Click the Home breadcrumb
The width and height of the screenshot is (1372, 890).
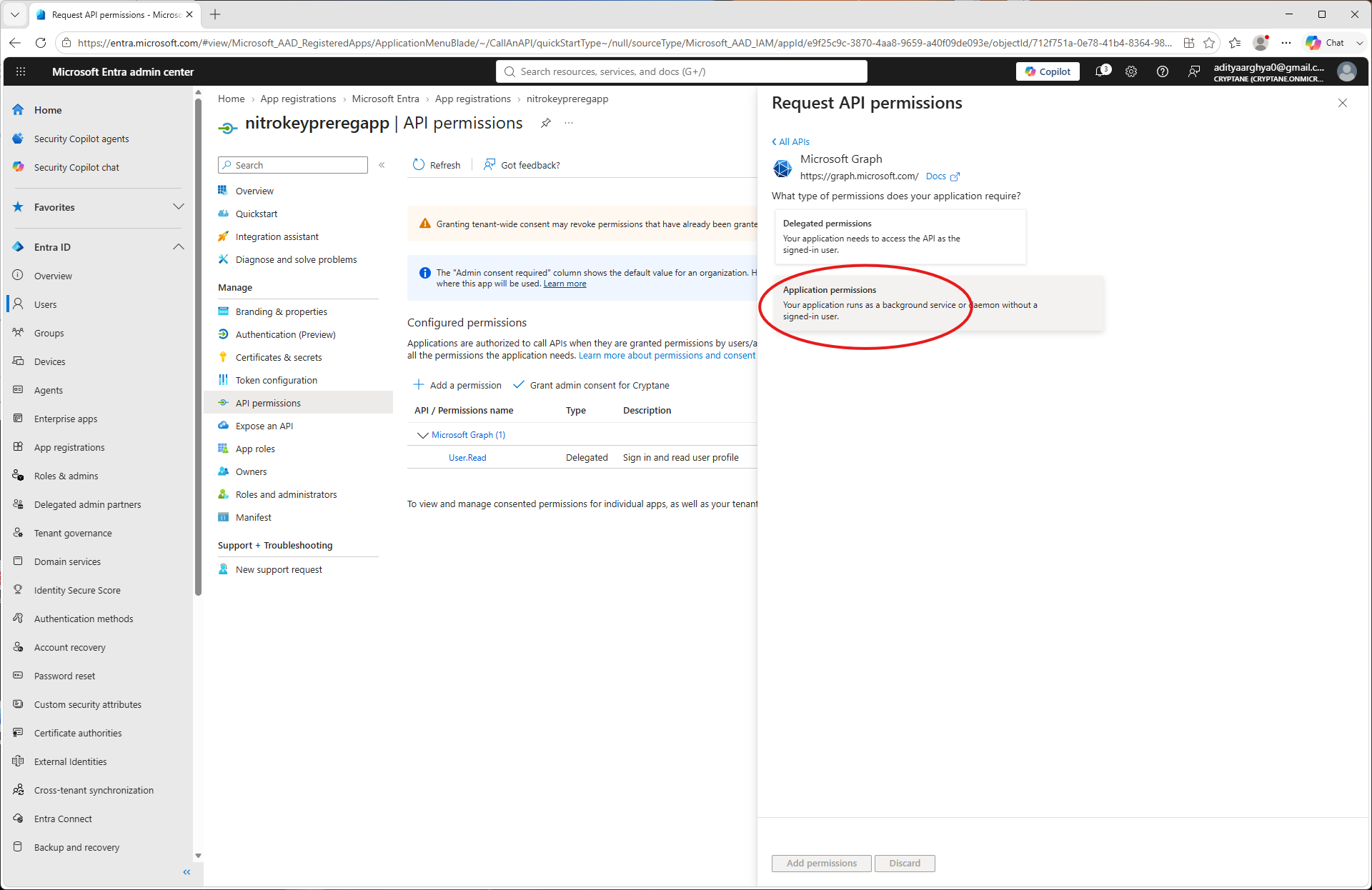click(232, 99)
